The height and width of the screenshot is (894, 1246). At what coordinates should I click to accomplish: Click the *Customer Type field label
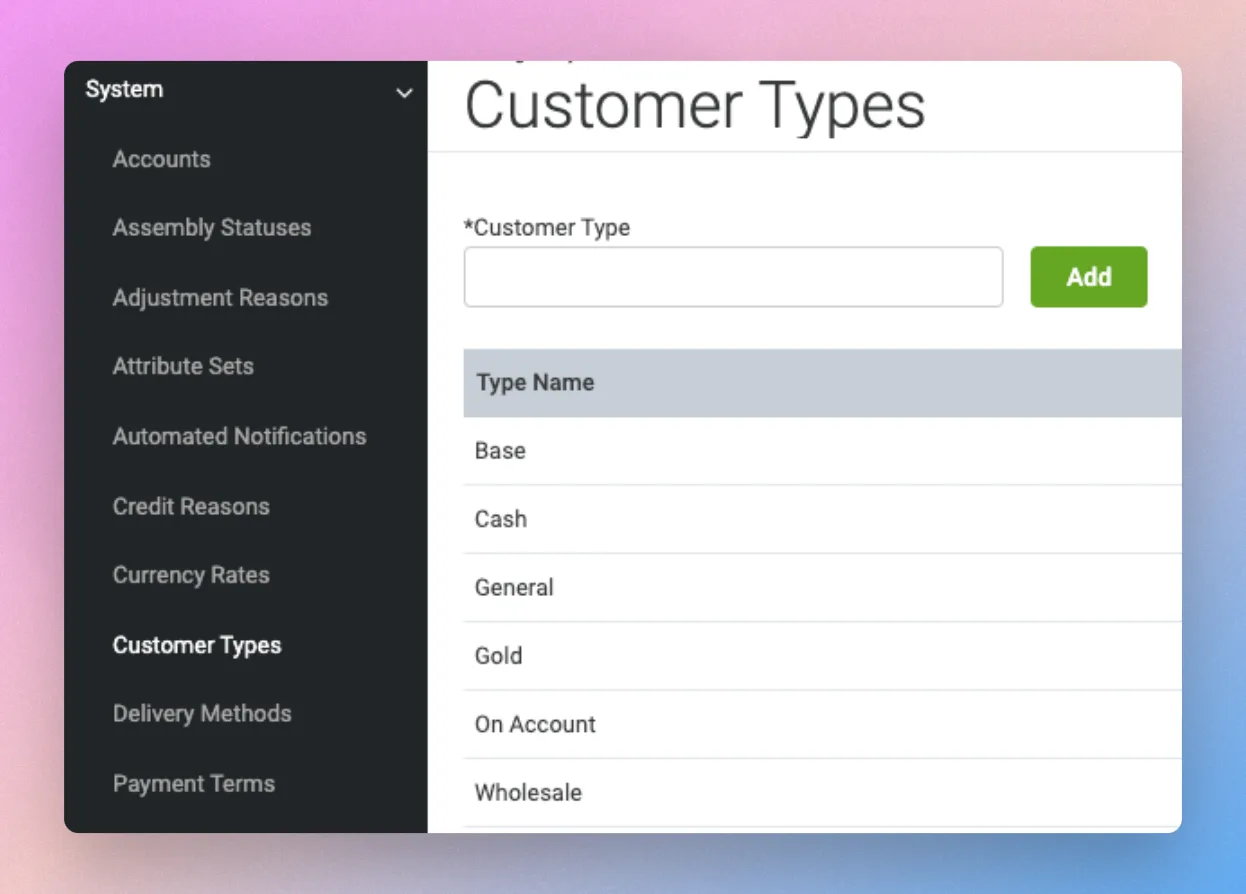(x=547, y=228)
